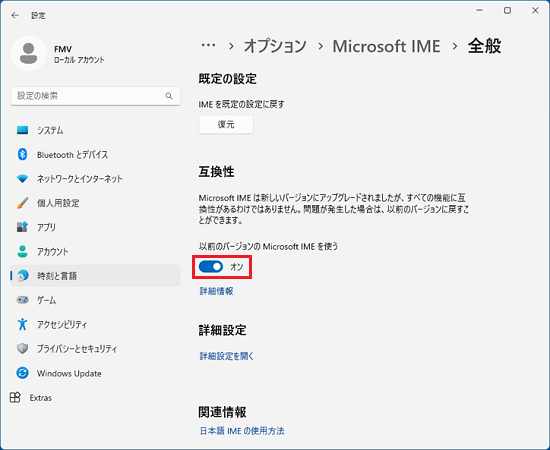
Task: Minimize the Settings window
Action: pyautogui.click(x=480, y=11)
